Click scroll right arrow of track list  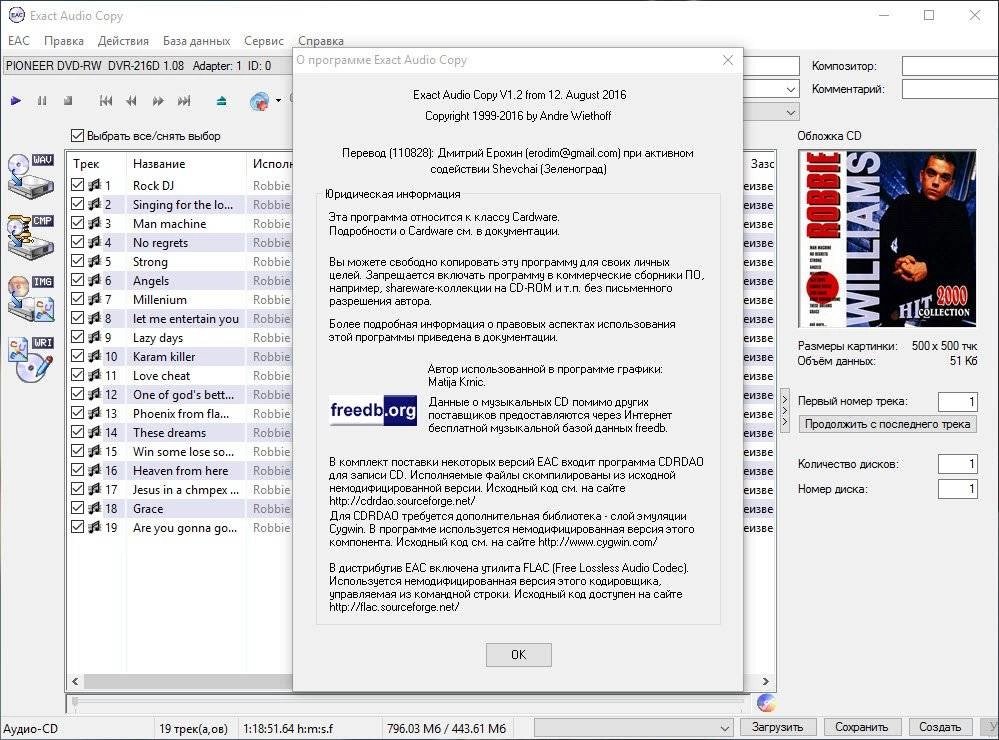click(x=765, y=681)
